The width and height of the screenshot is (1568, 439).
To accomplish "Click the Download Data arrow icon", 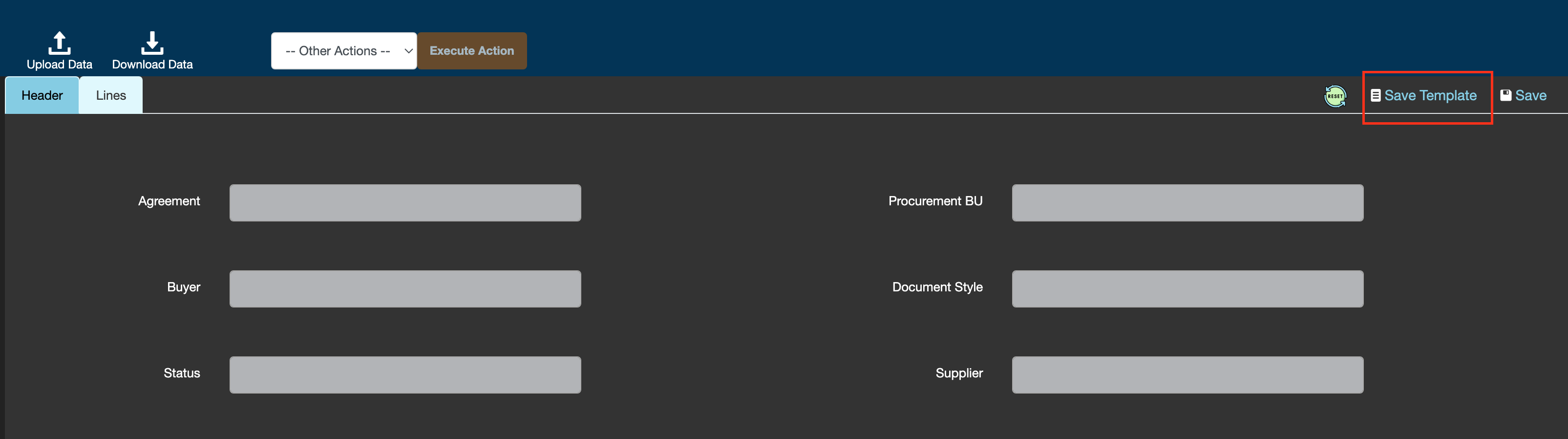I will [152, 43].
